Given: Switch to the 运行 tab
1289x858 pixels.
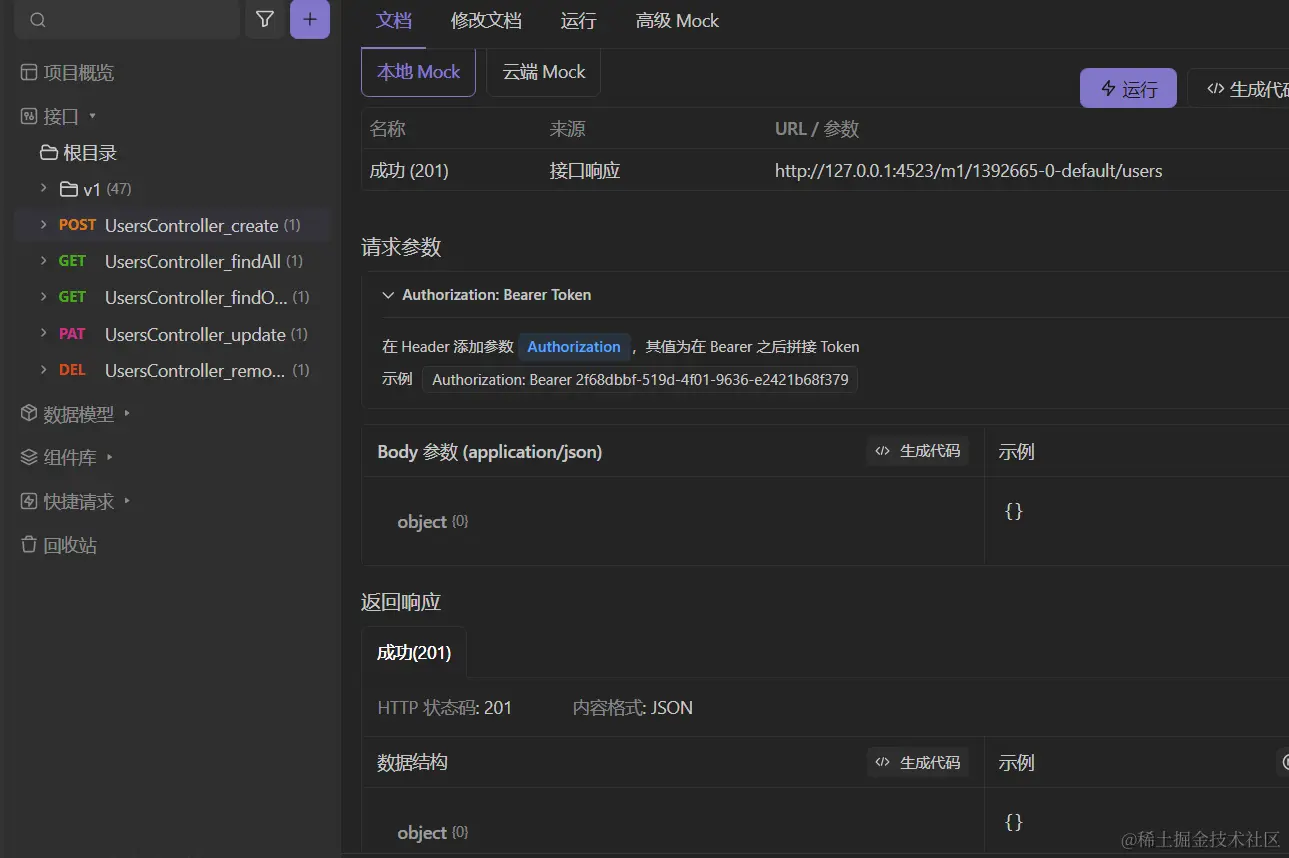Looking at the screenshot, I should [x=579, y=21].
